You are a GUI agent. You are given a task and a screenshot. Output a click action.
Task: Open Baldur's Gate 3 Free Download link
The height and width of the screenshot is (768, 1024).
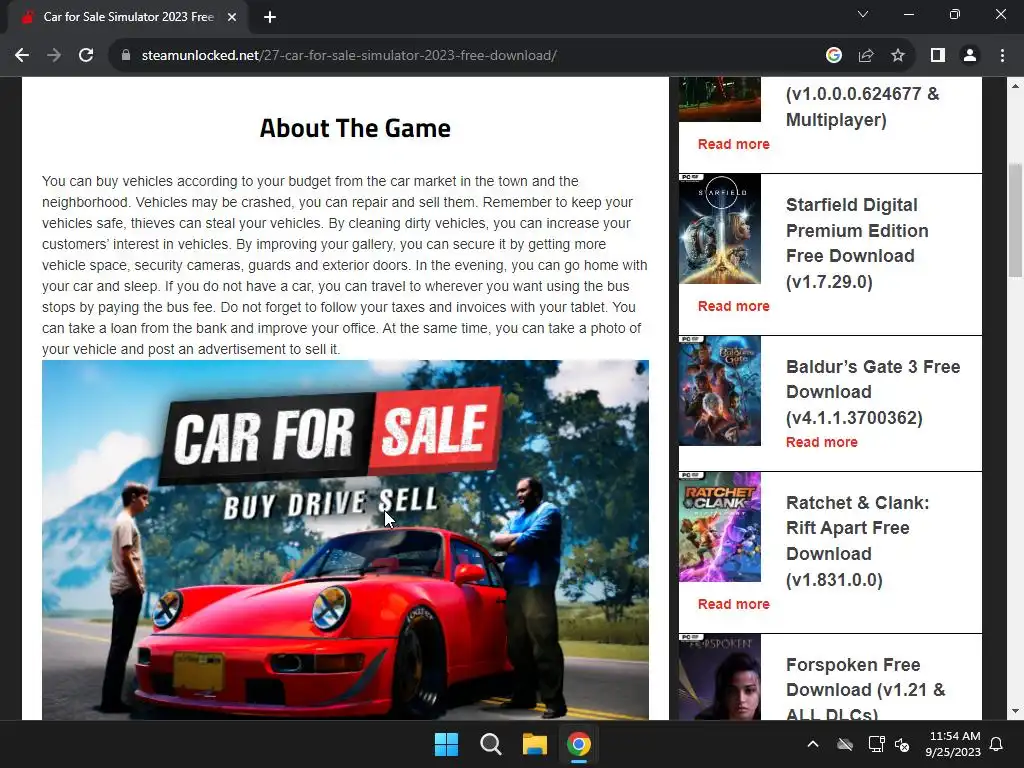click(x=872, y=392)
